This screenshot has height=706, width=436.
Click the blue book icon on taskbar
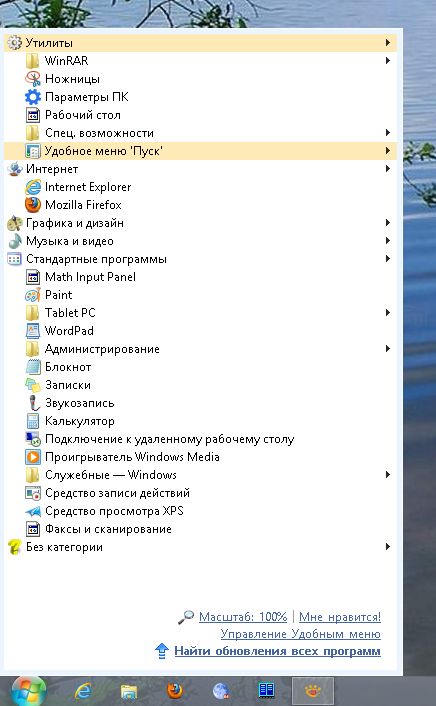tap(266, 690)
